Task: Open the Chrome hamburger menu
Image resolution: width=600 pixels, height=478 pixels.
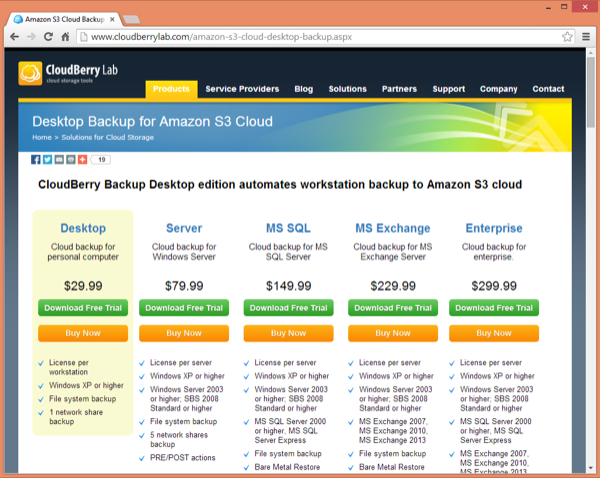Action: [x=586, y=37]
